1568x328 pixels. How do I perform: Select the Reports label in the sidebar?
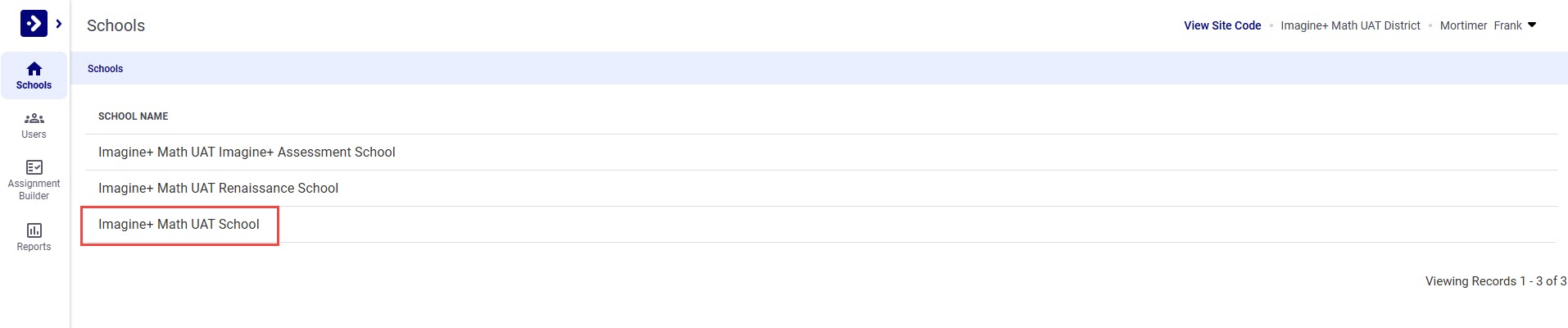[x=34, y=247]
